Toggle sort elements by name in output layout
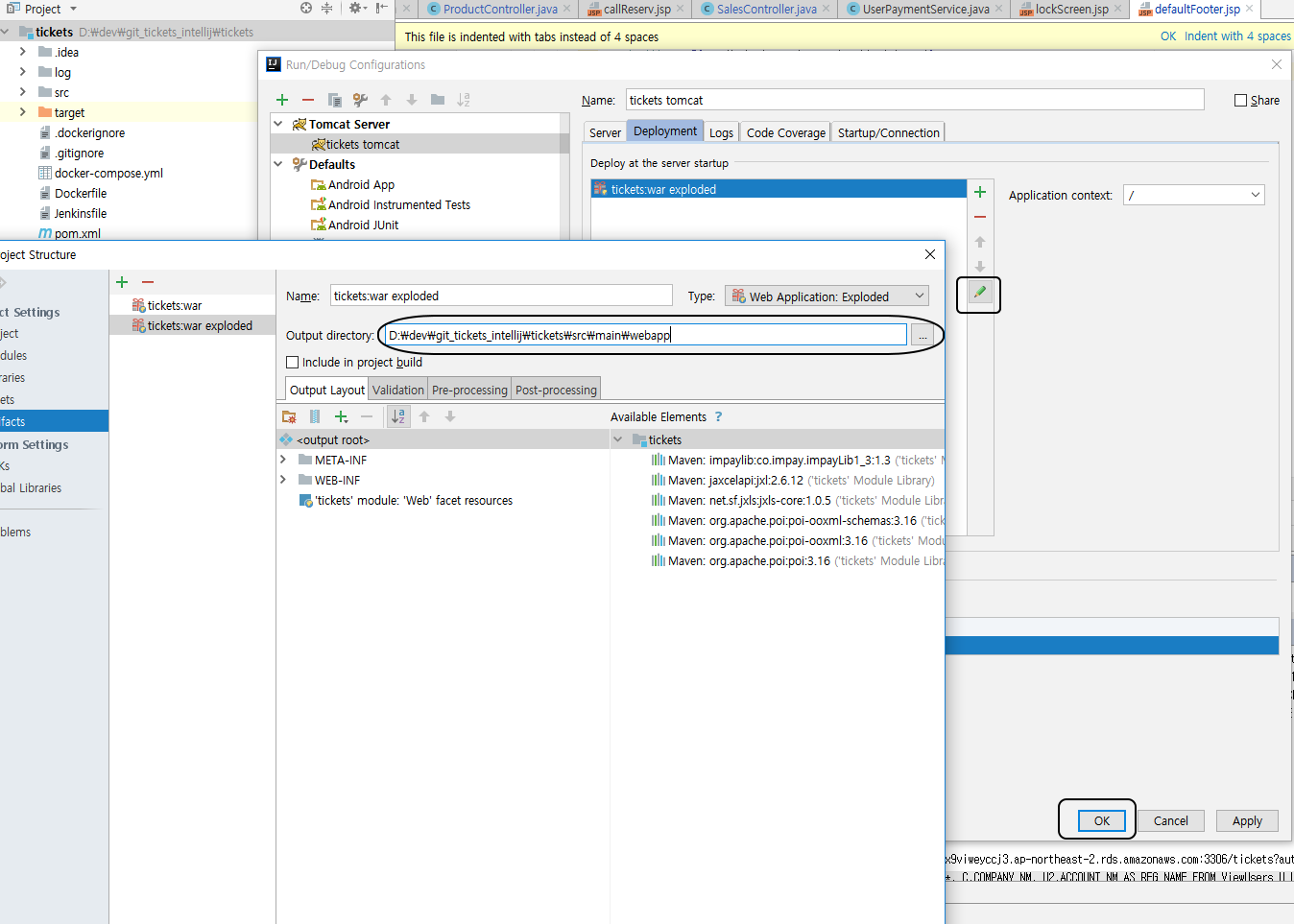The width and height of the screenshot is (1294, 924). point(398,416)
